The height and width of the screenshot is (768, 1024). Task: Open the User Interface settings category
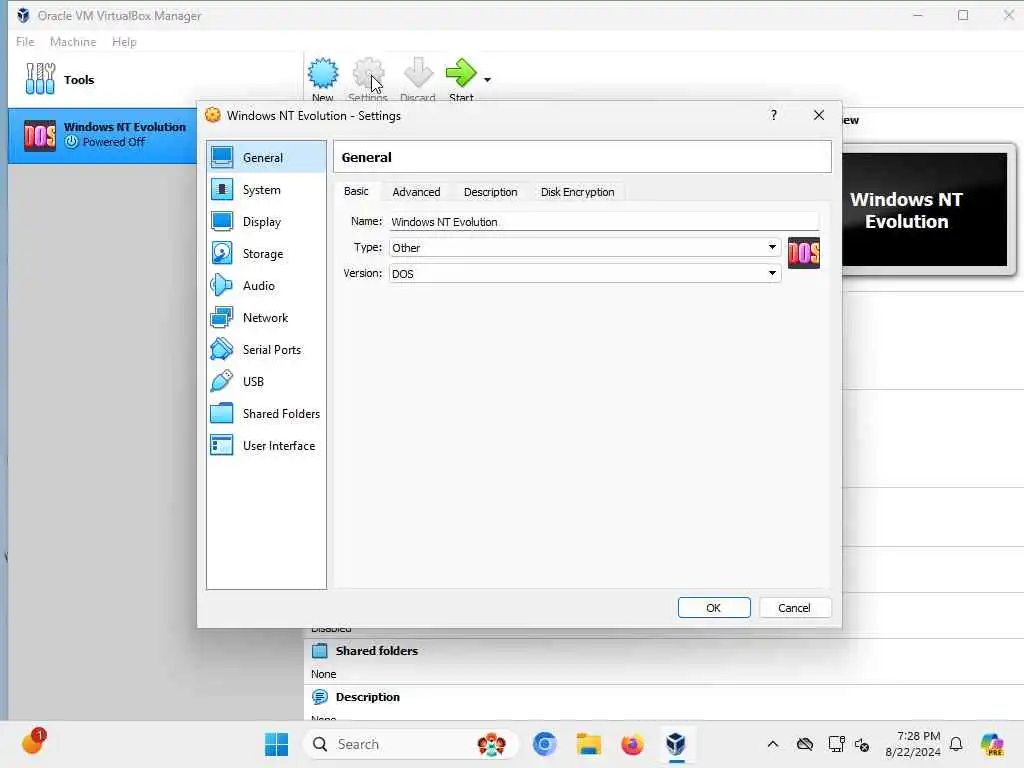click(266, 445)
